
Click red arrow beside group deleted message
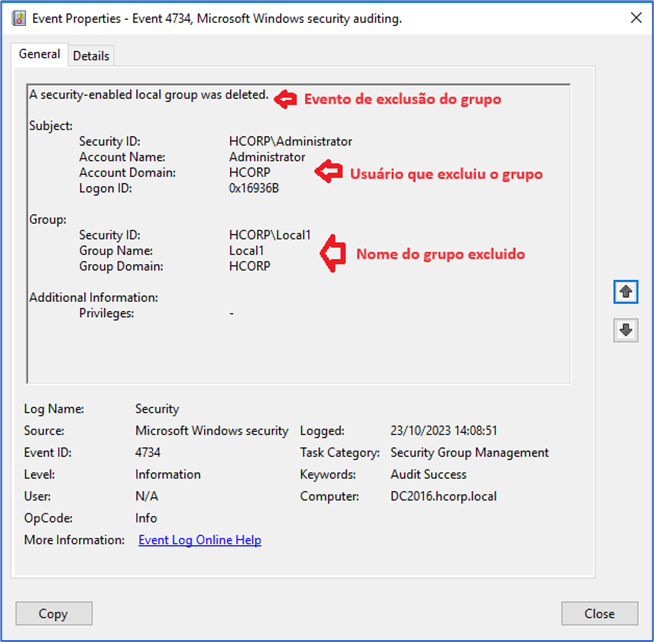[287, 98]
